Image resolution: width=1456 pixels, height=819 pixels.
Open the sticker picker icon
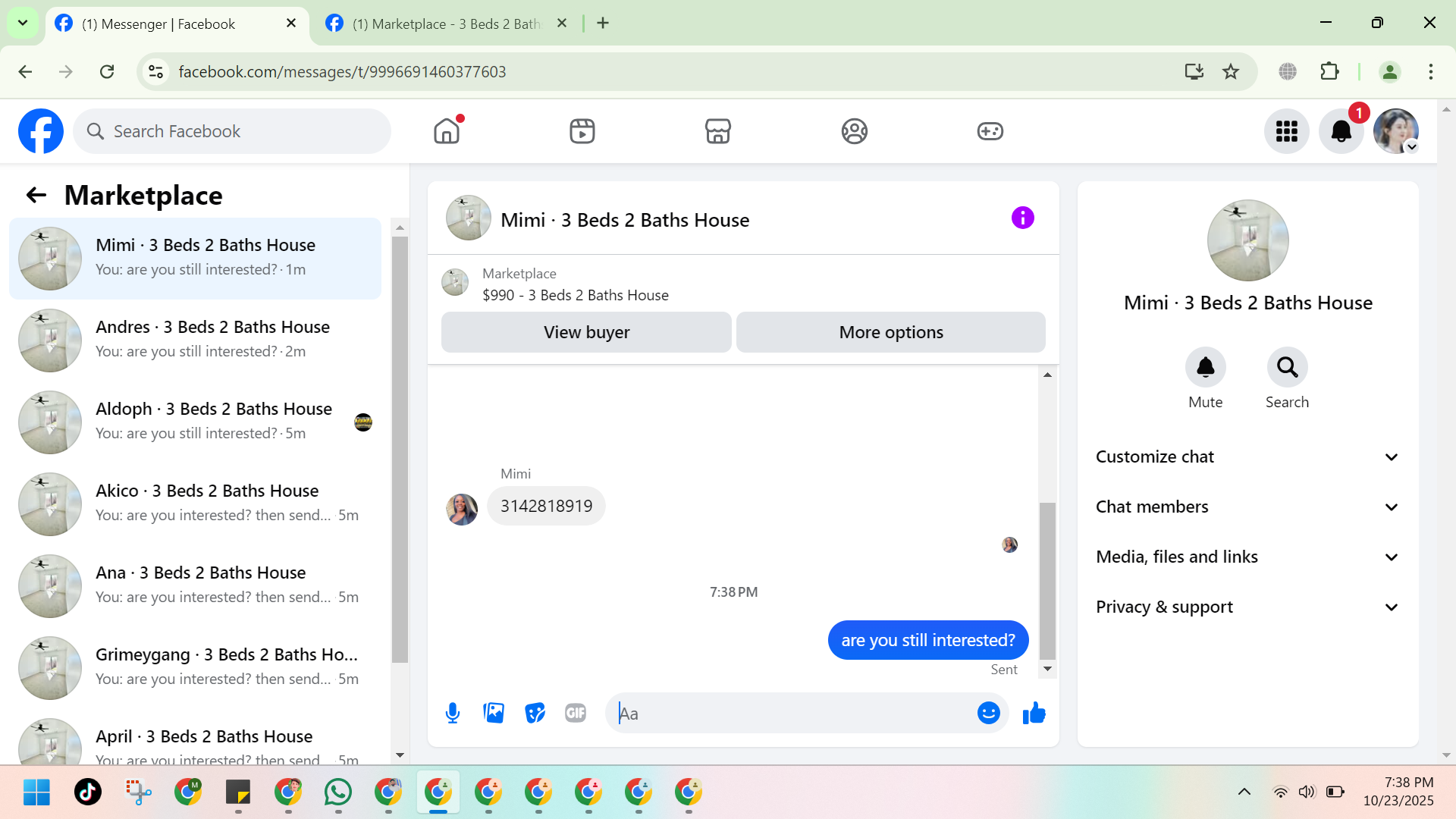(535, 713)
